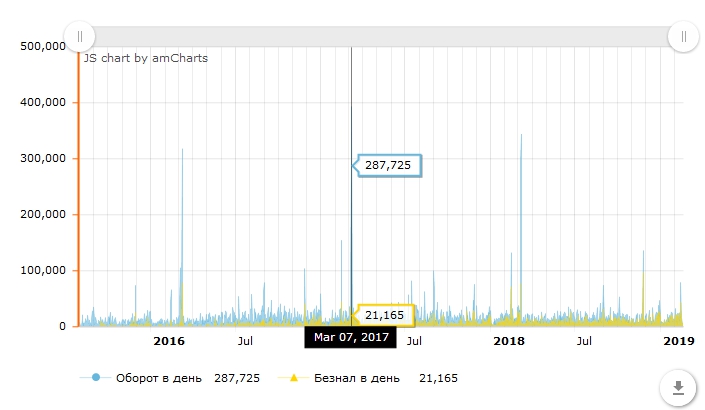Click the right scrollbar grip handle
705x410 pixels.
(x=684, y=36)
